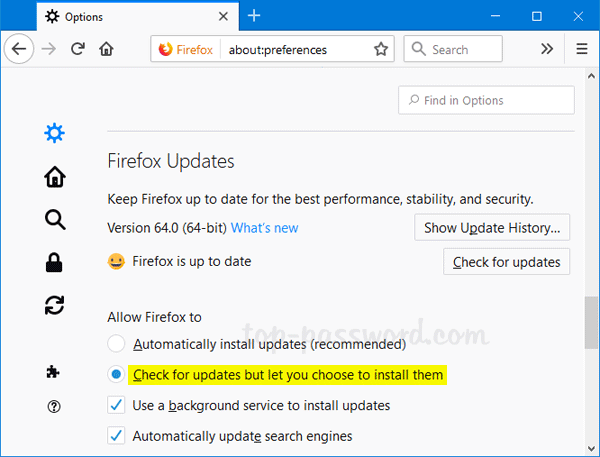Open the Firefox Sync category
Viewport: 600px width, 457px height.
tap(55, 306)
